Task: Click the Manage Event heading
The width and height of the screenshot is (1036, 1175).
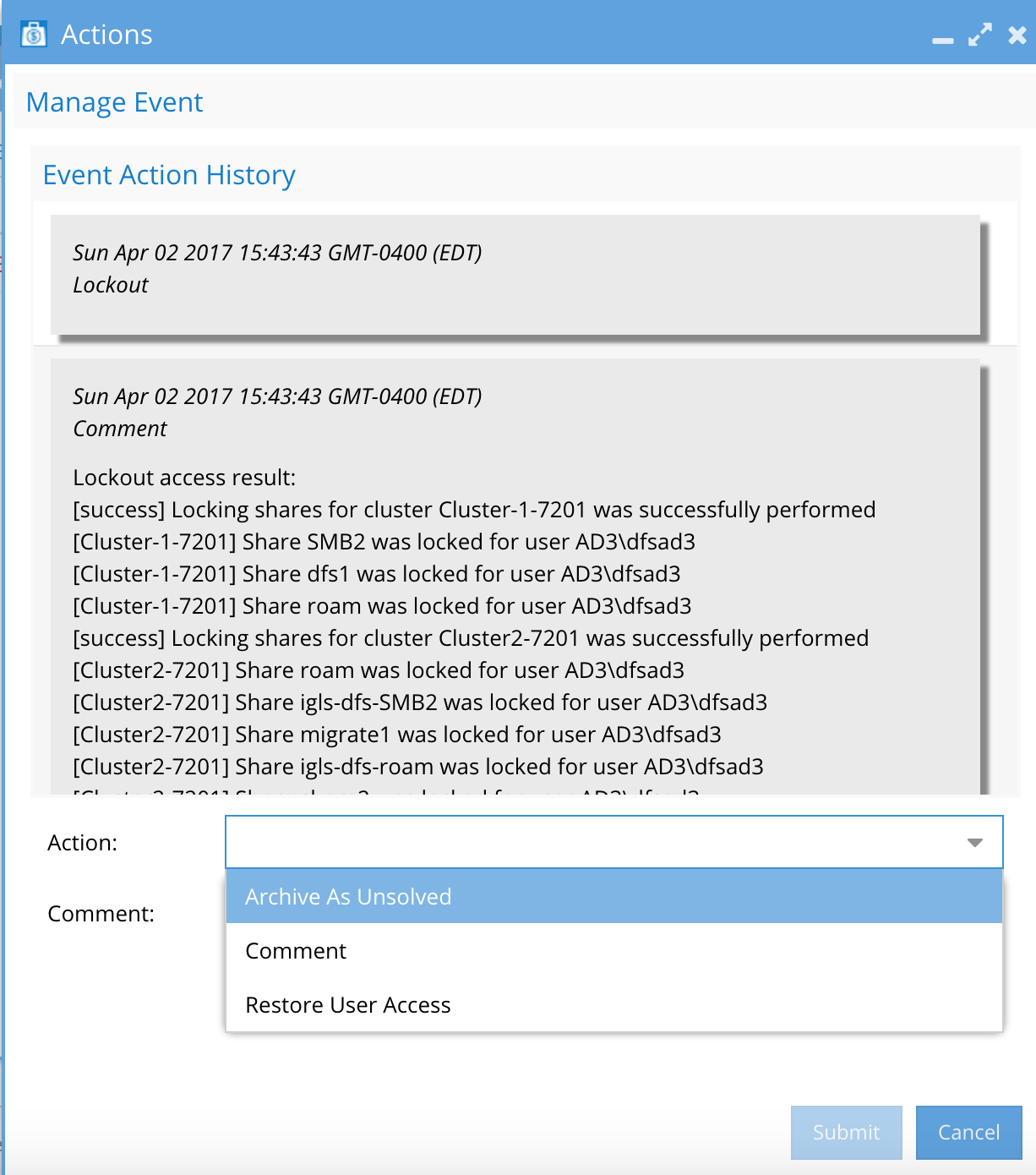Action: (x=114, y=102)
